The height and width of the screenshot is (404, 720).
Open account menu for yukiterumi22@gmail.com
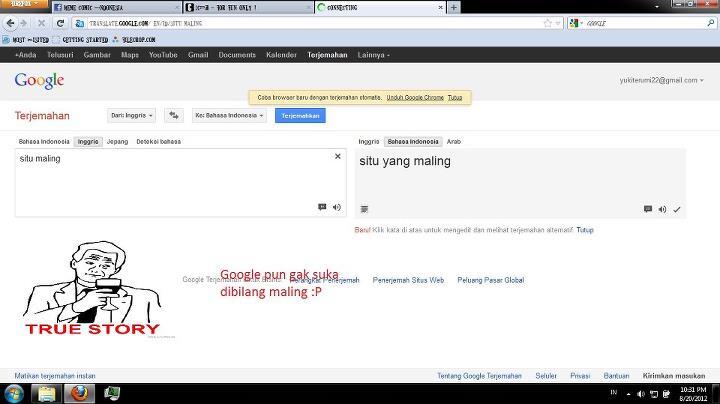coord(661,80)
